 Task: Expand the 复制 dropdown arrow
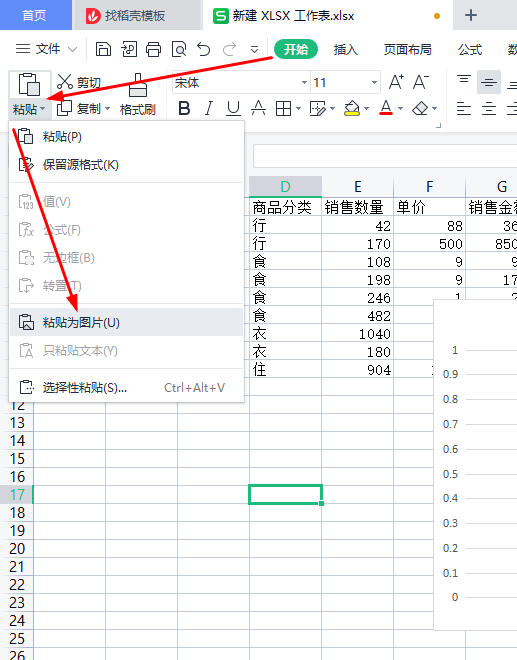108,109
